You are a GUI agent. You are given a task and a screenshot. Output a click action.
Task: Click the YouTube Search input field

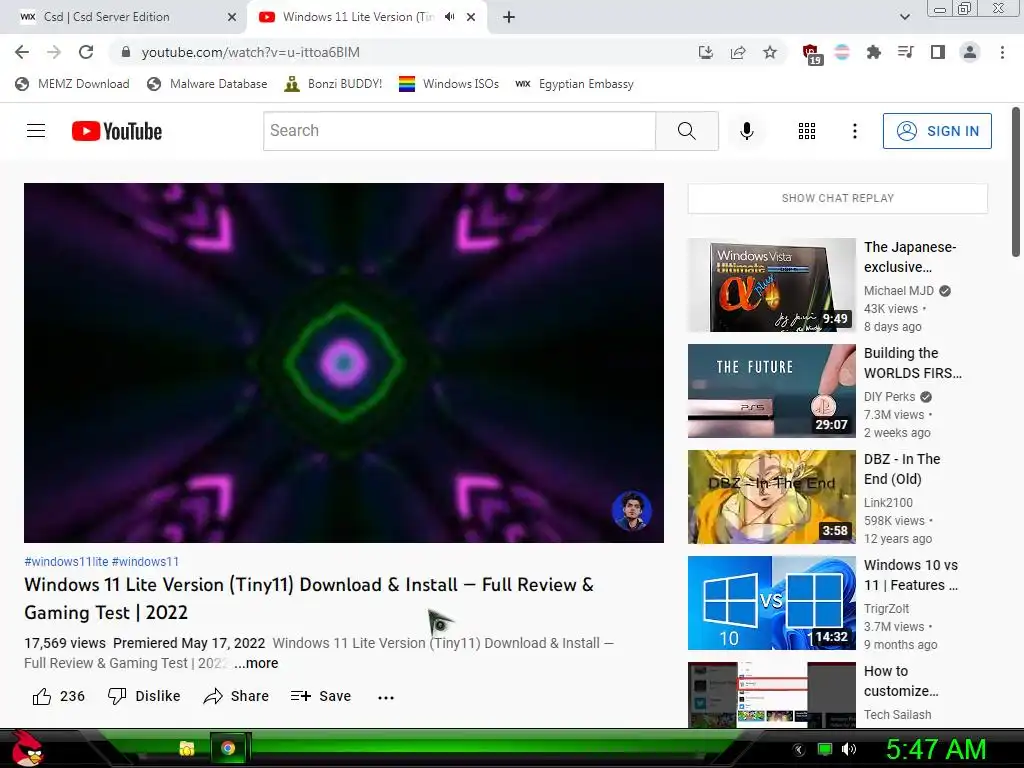point(459,131)
